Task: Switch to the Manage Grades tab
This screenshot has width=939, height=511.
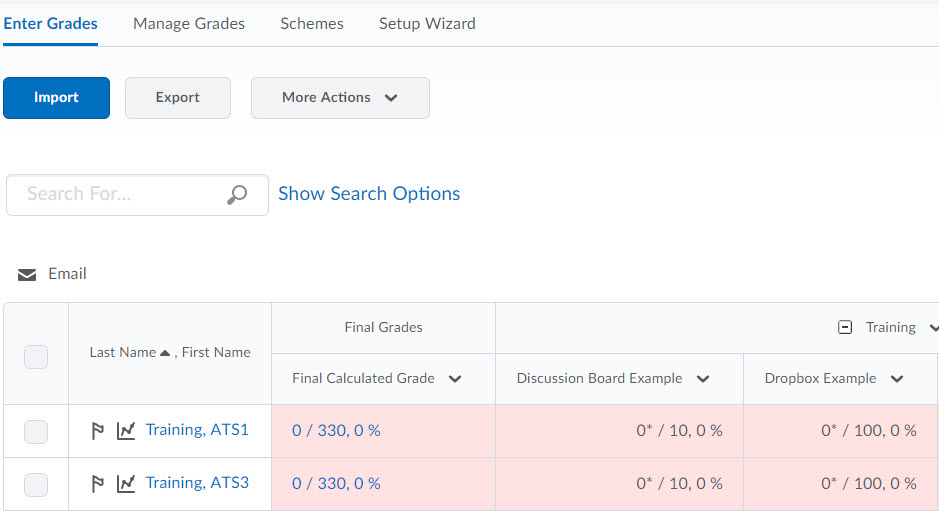Action: point(189,23)
